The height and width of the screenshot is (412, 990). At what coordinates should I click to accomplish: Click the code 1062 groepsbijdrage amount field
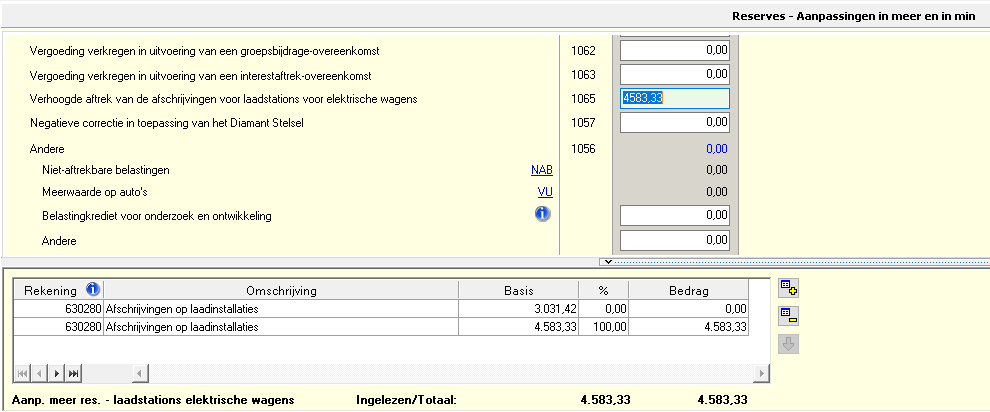click(675, 50)
